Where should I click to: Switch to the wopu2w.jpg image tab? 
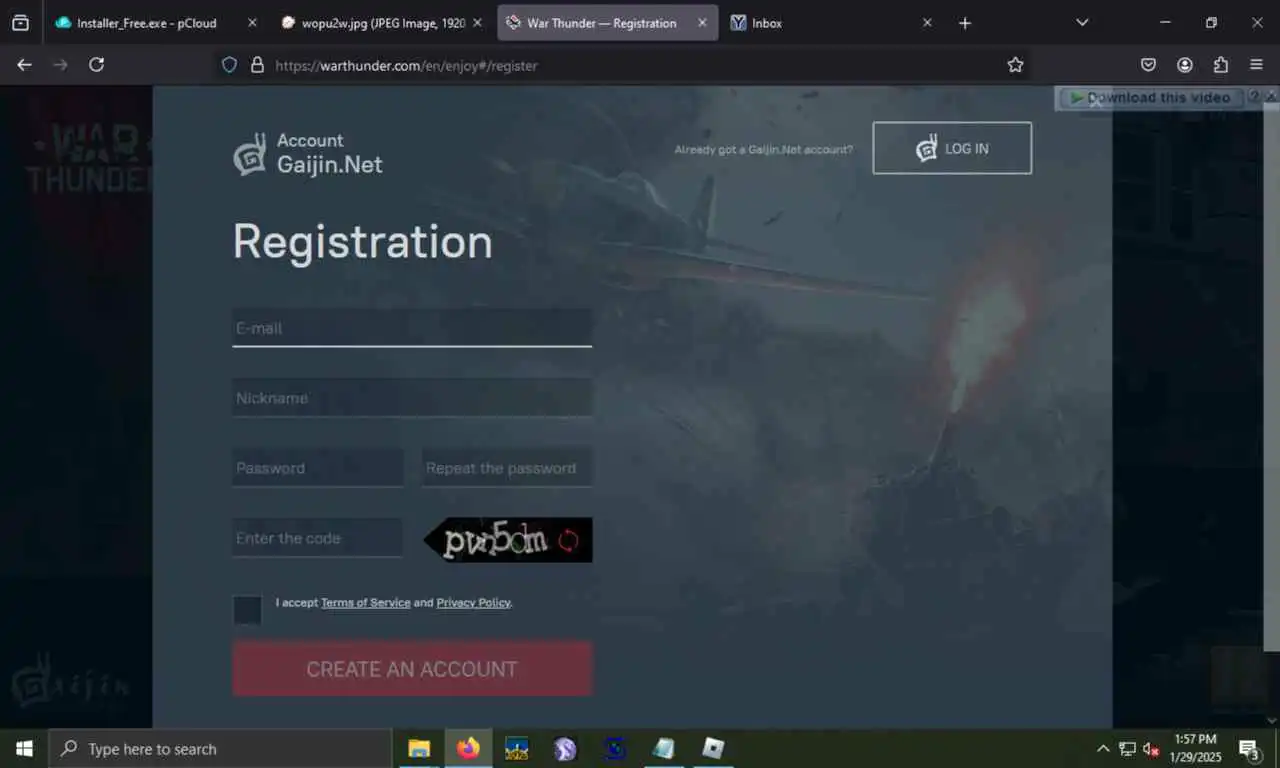383,23
